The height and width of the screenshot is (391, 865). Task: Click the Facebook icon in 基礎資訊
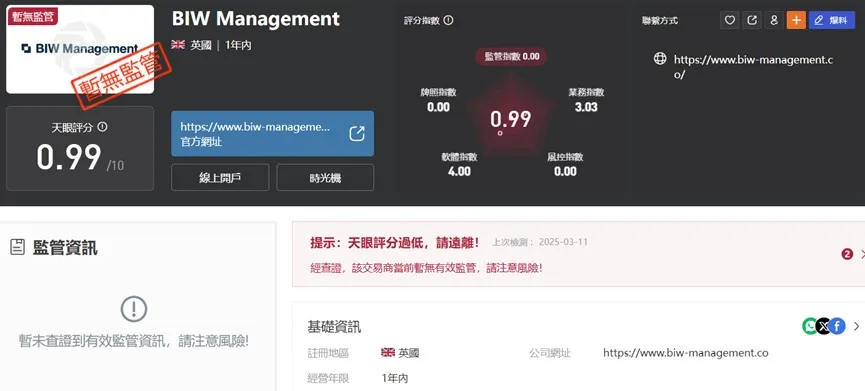point(837,326)
